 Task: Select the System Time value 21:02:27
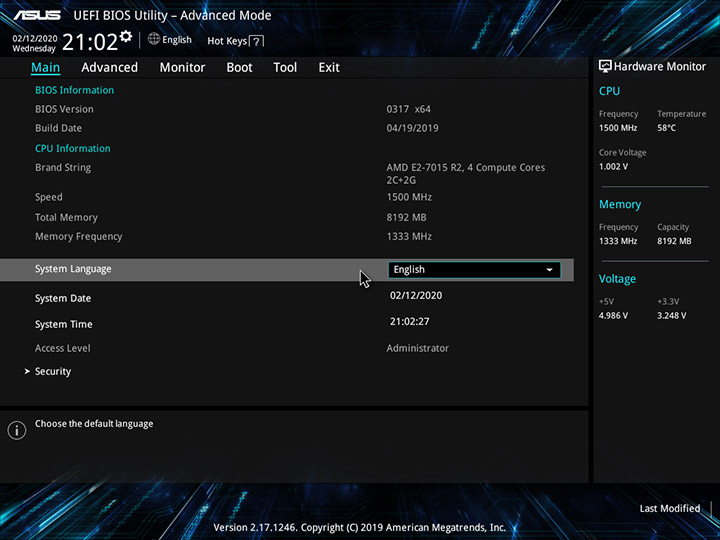[x=410, y=321]
